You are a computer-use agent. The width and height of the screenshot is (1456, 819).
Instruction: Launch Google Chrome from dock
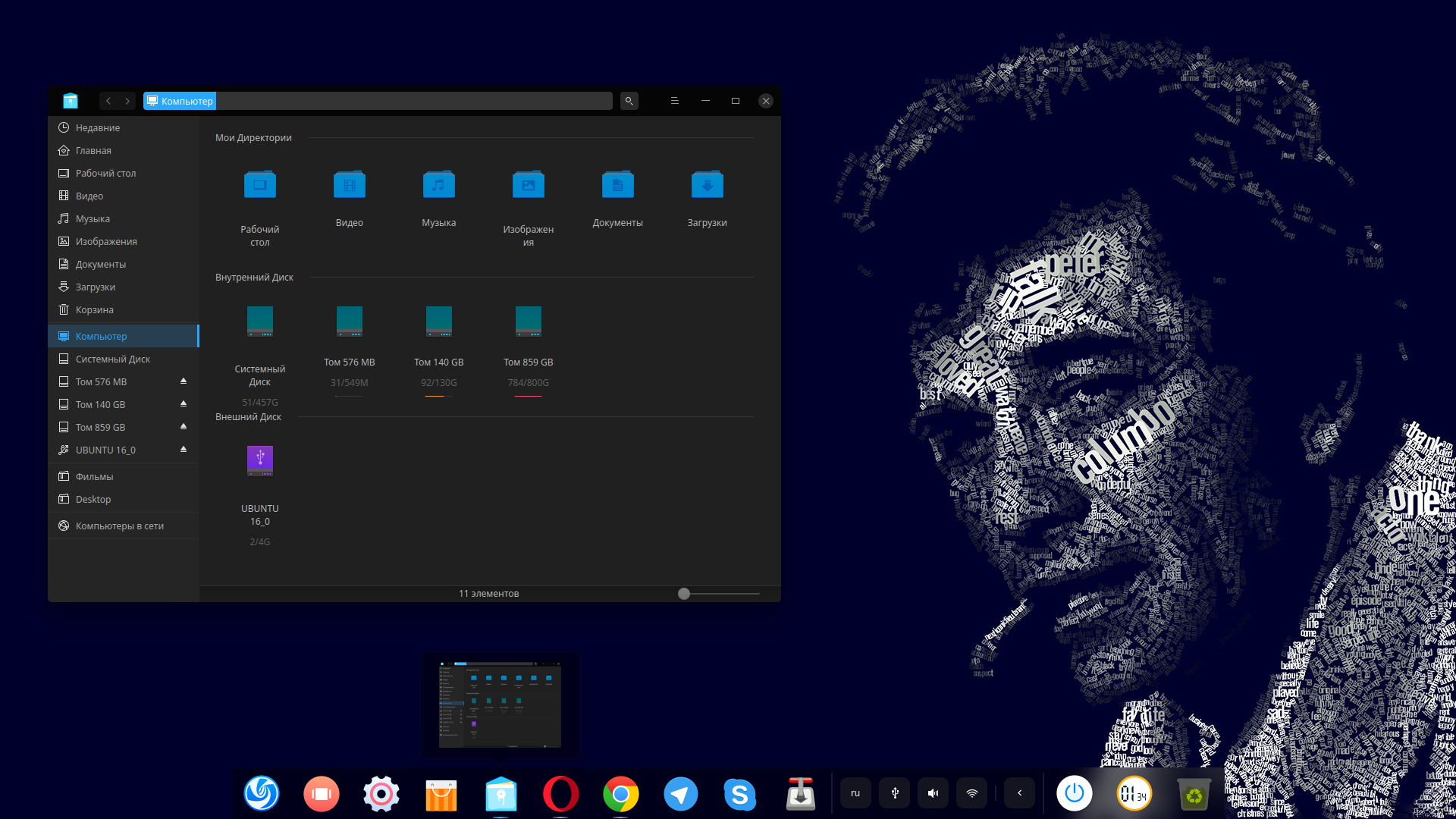621,794
